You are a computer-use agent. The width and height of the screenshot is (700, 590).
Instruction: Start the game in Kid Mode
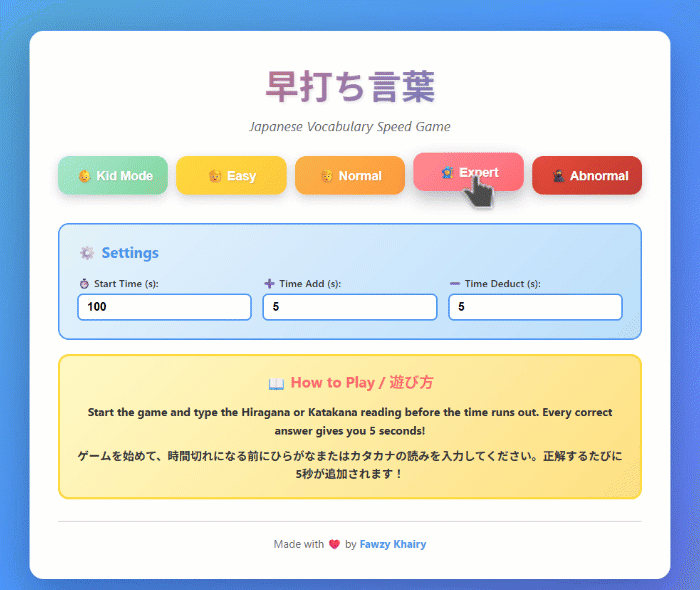pos(113,175)
